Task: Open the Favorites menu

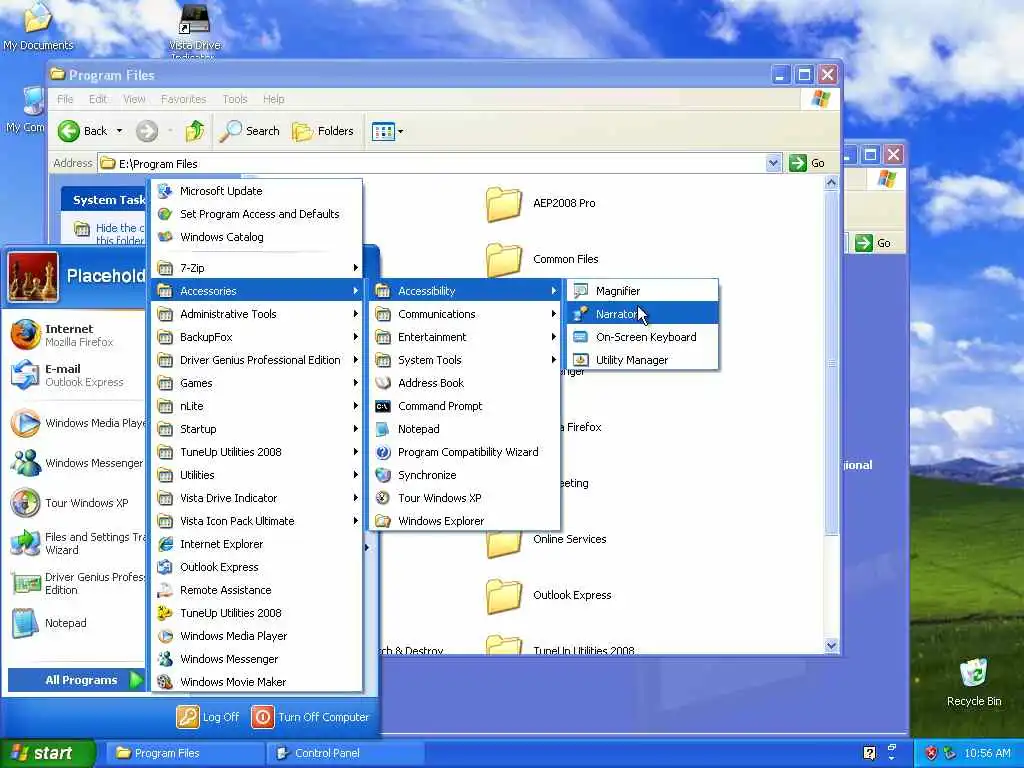Action: coord(184,99)
